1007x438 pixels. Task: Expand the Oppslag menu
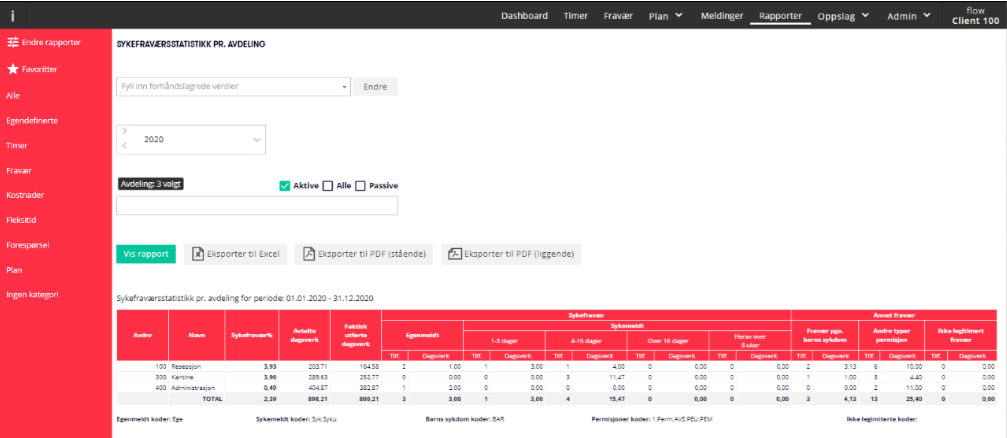(x=843, y=17)
